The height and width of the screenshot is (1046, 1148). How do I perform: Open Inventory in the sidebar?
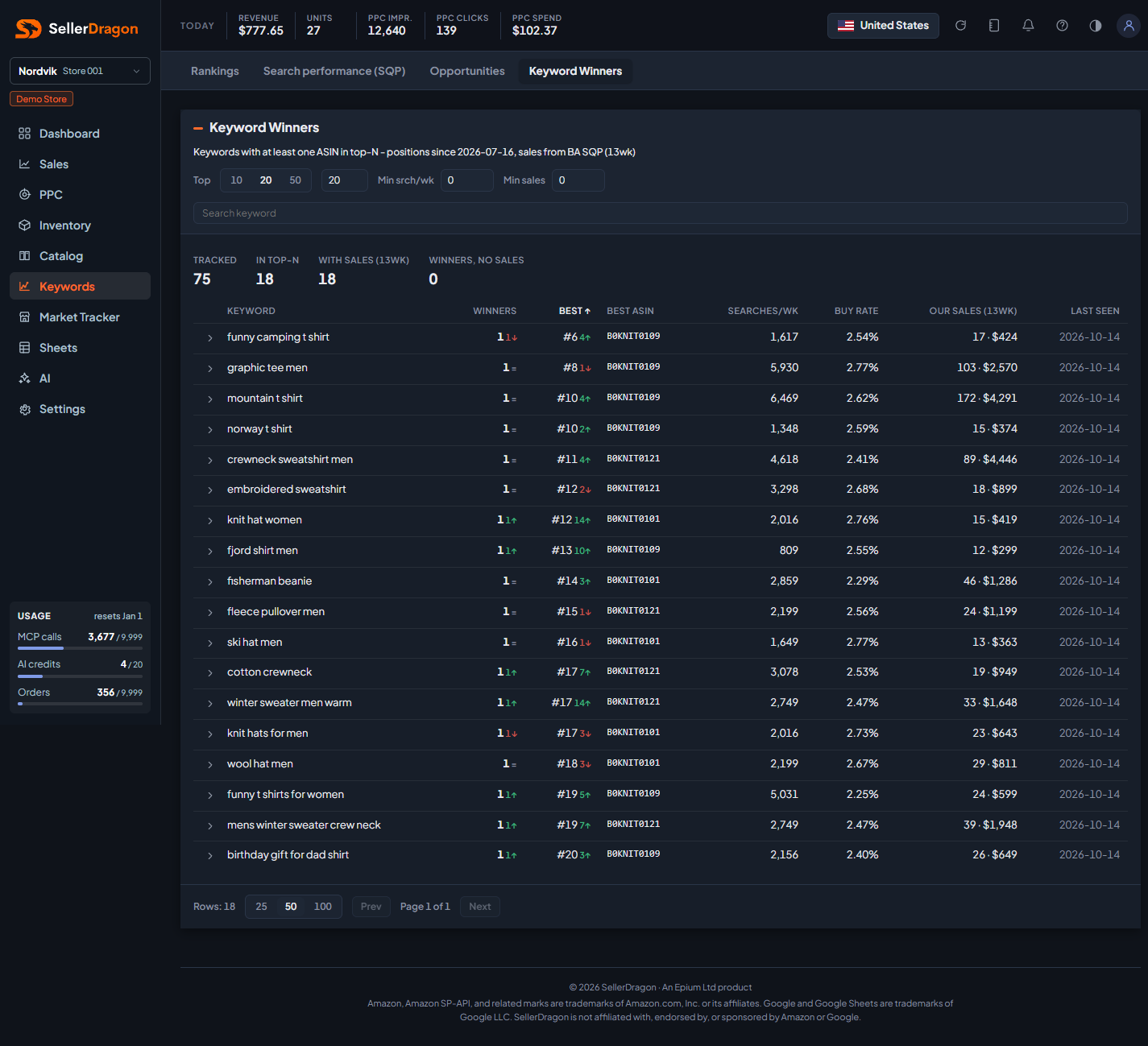[80, 225]
